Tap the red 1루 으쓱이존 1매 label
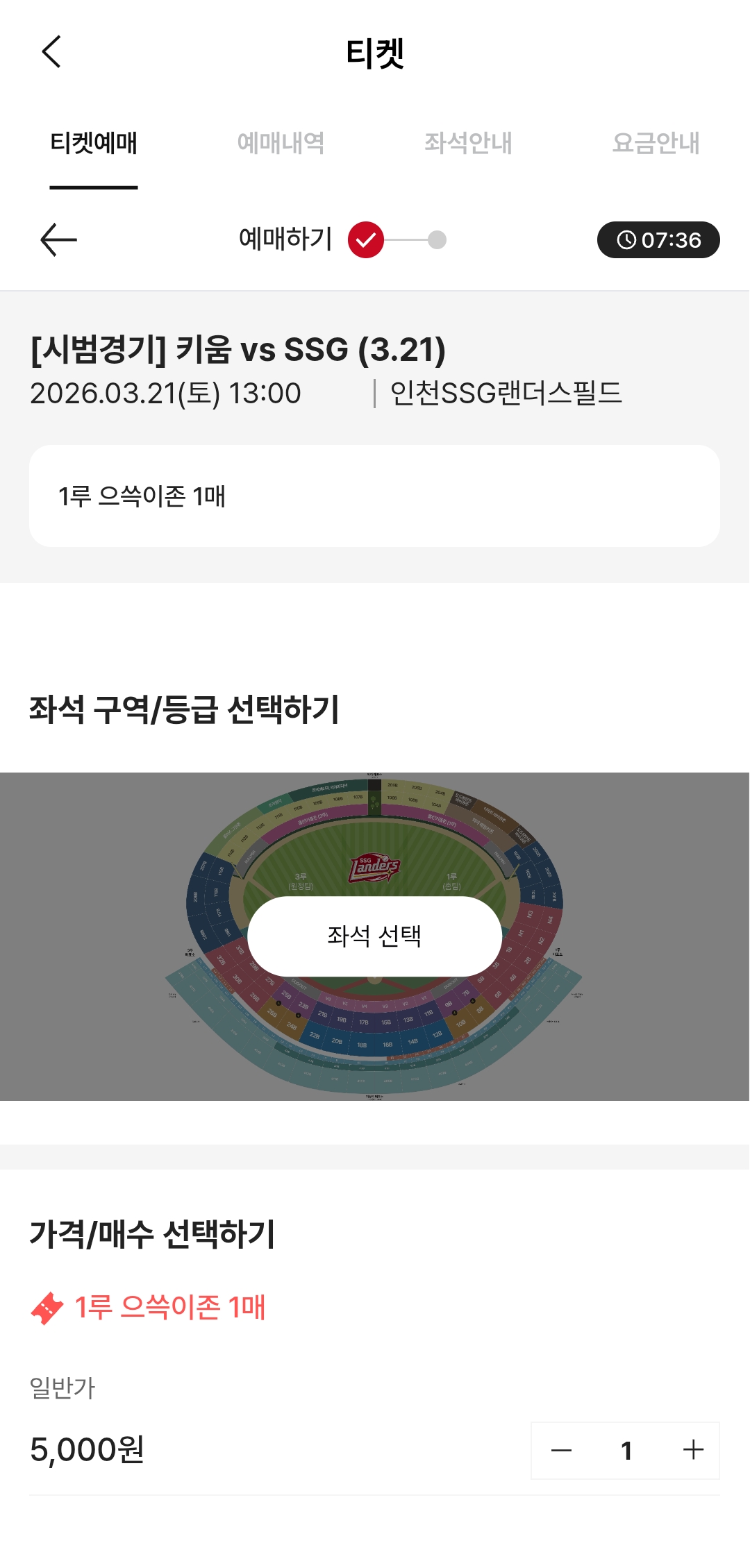 coord(170,1308)
